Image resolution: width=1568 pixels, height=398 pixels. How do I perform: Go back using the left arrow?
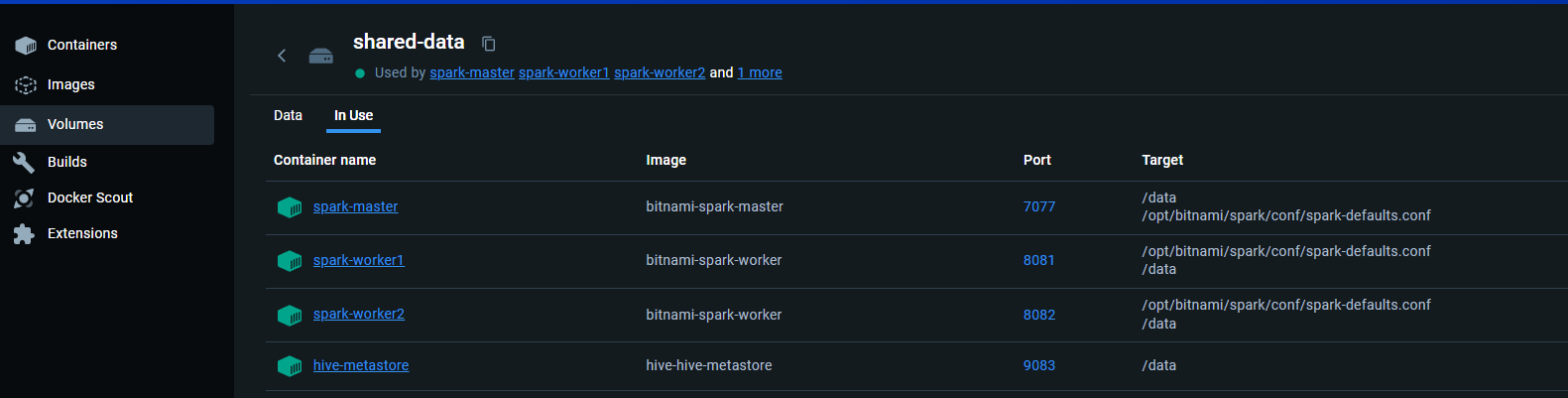click(282, 56)
